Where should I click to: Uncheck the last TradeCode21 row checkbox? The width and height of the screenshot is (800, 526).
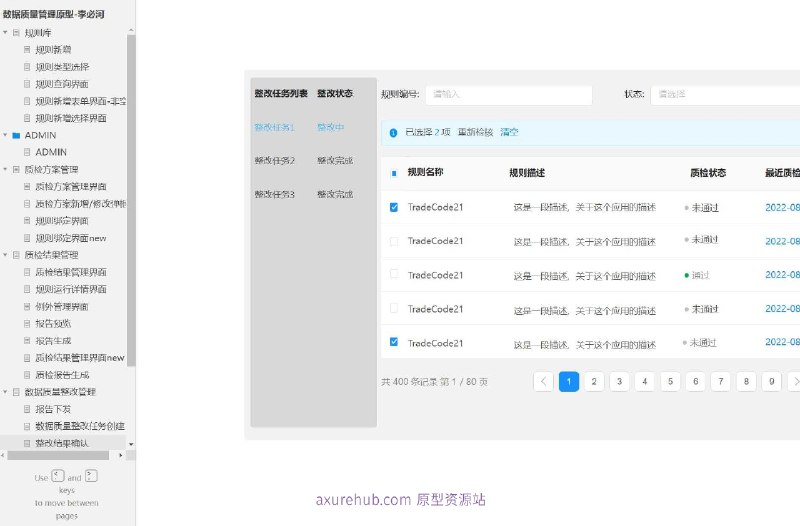tap(394, 342)
